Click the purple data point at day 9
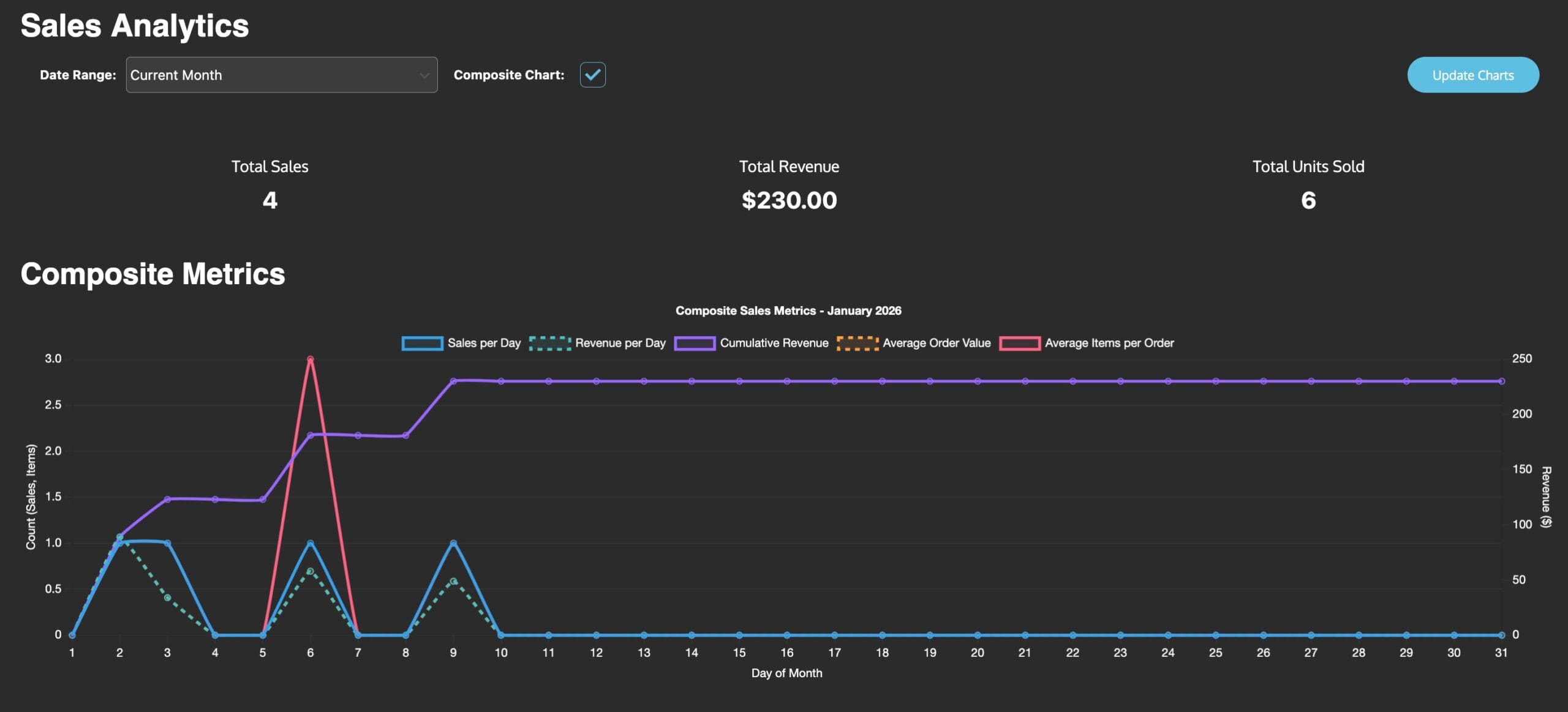Screen dimensions: 1568x712 point(453,380)
